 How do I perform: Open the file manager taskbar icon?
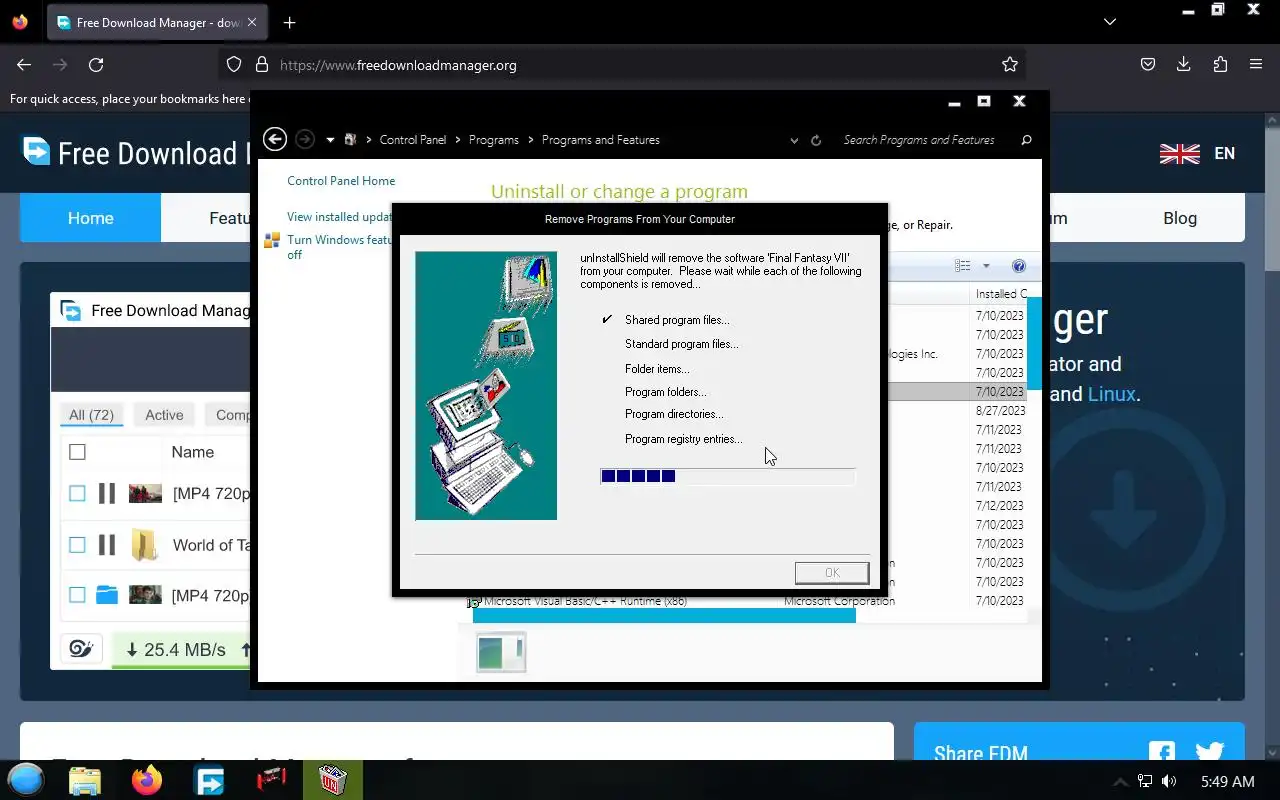point(86,780)
